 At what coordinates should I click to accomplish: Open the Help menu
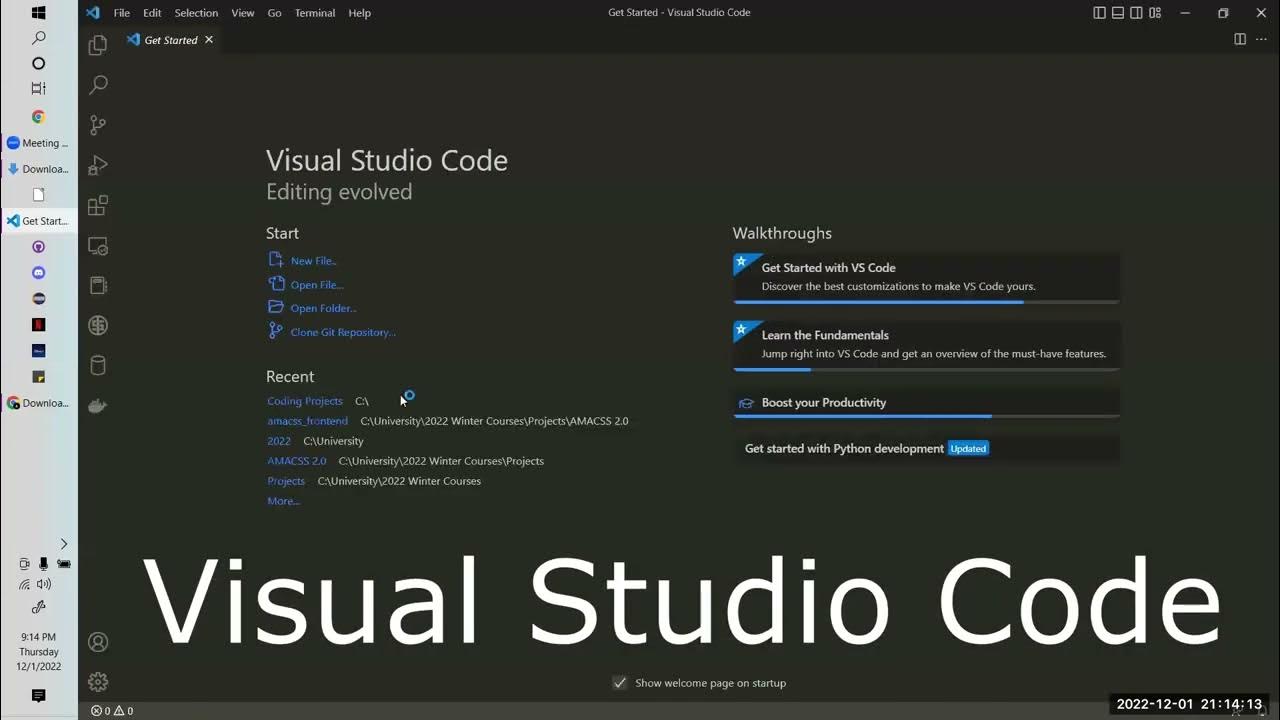(359, 13)
